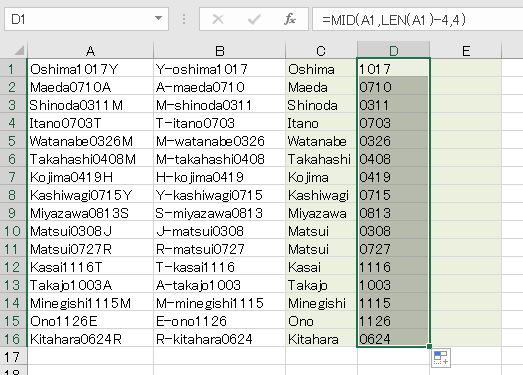Click the Name Box showing D1
Screen dimensions: 523x375
pos(86,19)
